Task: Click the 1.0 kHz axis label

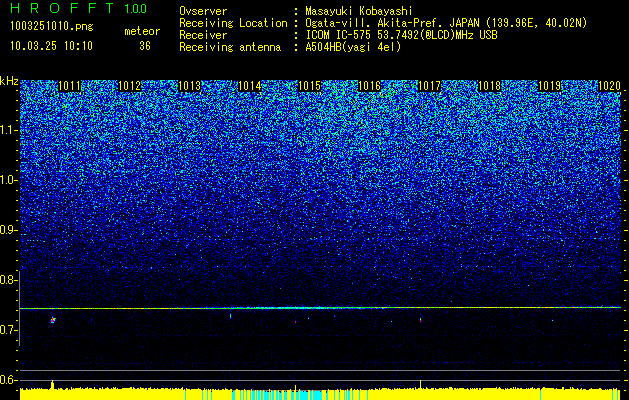Action: coord(8,180)
